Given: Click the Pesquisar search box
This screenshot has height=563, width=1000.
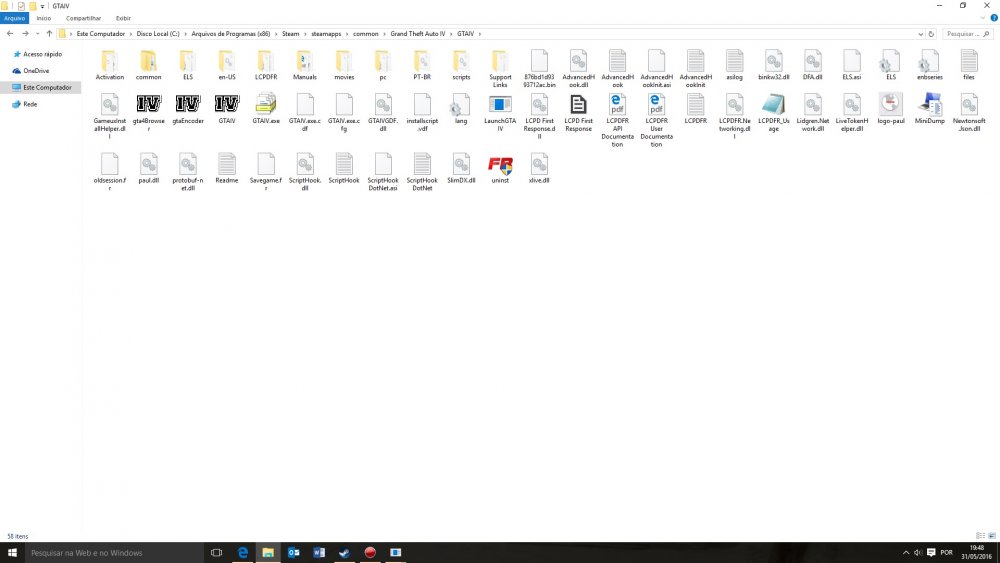Looking at the screenshot, I should coord(966,34).
